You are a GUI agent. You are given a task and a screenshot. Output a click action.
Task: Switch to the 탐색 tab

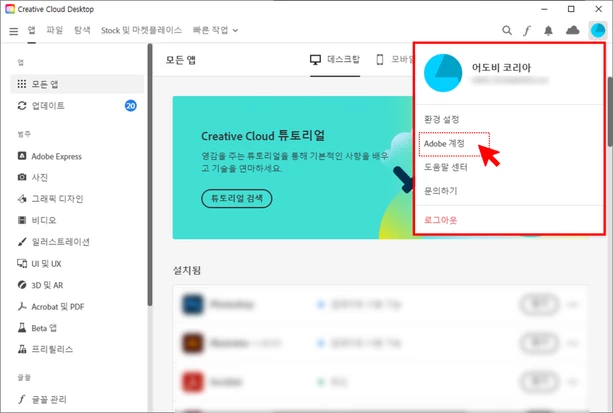pyautogui.click(x=82, y=30)
